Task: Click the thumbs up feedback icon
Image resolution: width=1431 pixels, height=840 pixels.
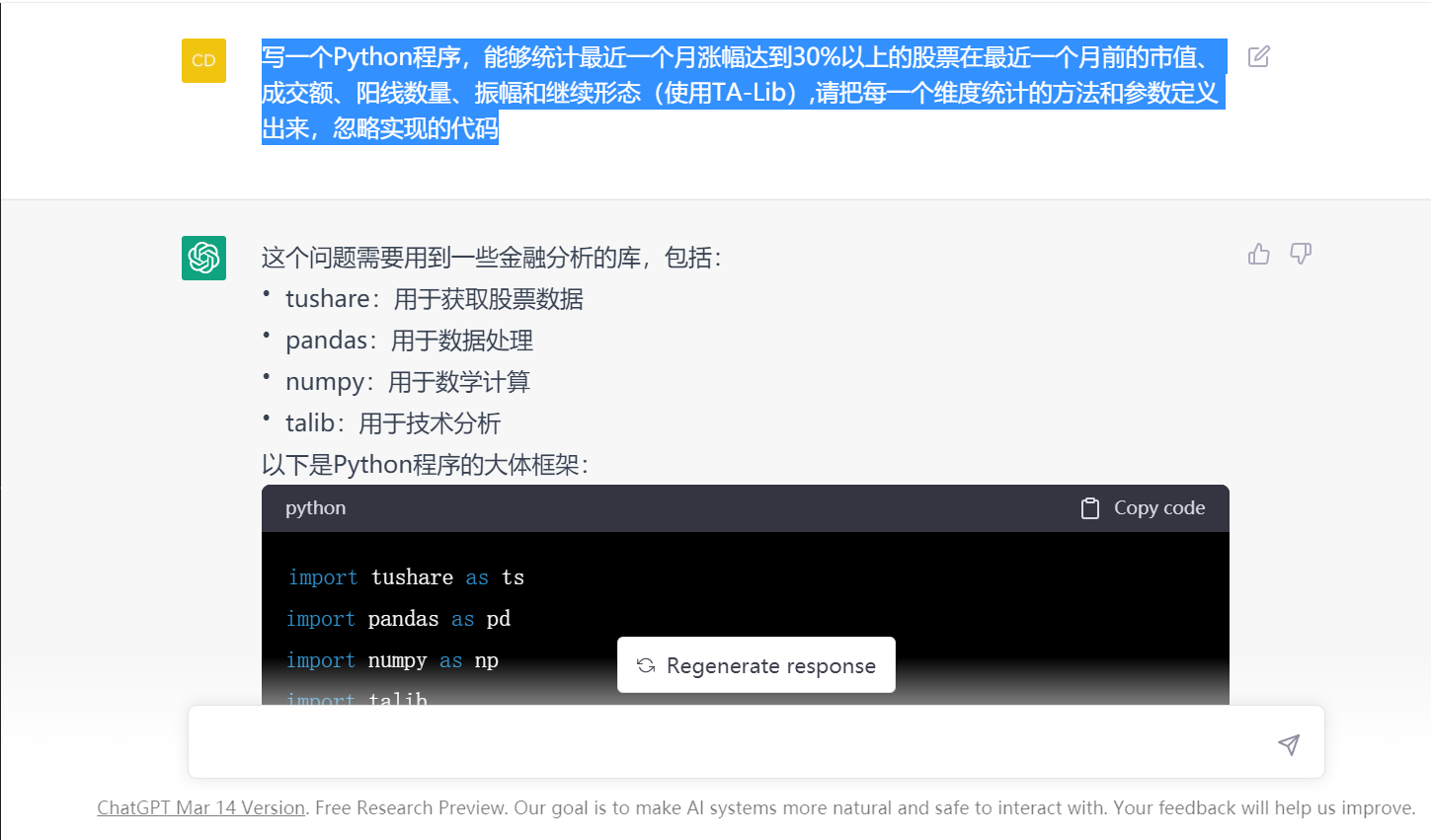Action: (1258, 254)
